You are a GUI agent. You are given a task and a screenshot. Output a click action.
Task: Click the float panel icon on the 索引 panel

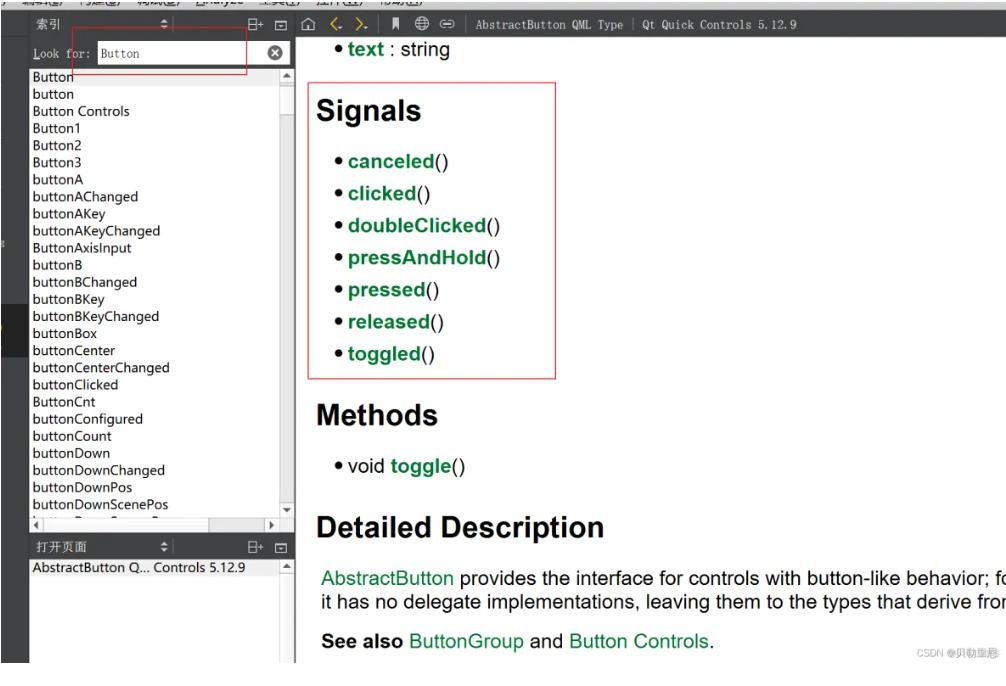[282, 22]
